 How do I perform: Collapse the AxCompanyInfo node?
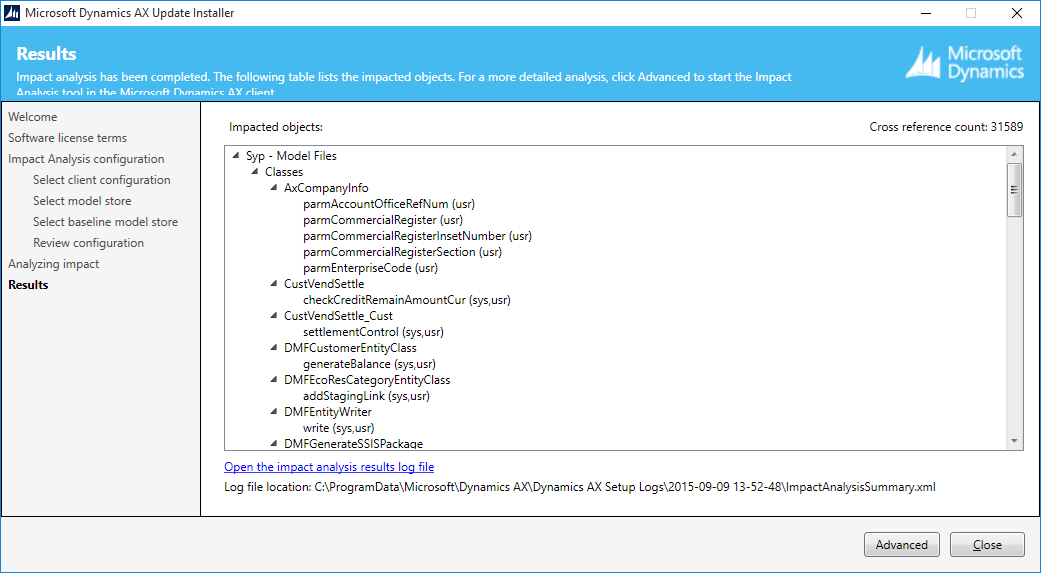[x=274, y=188]
